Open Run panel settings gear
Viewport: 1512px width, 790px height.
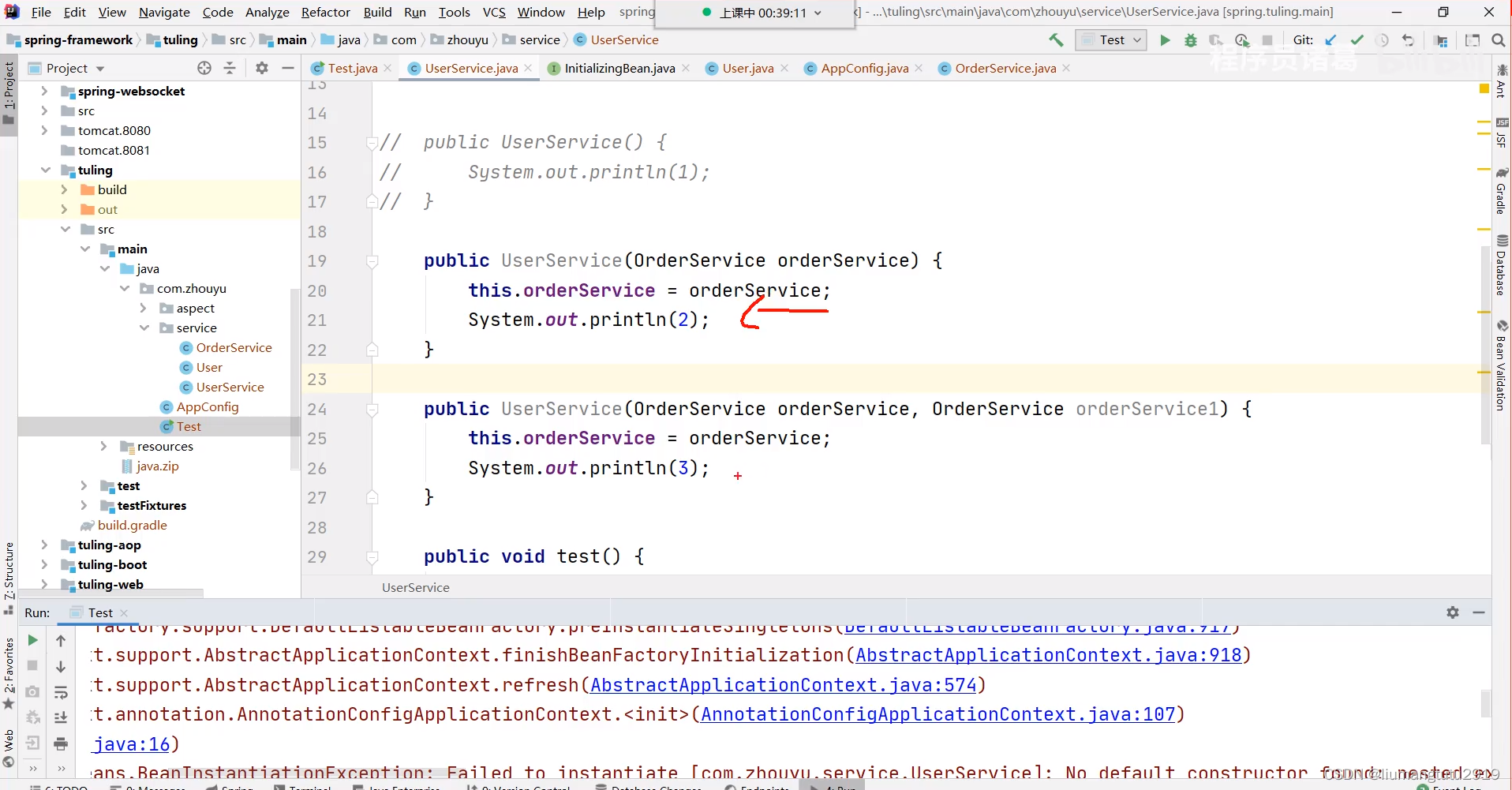coord(1453,612)
